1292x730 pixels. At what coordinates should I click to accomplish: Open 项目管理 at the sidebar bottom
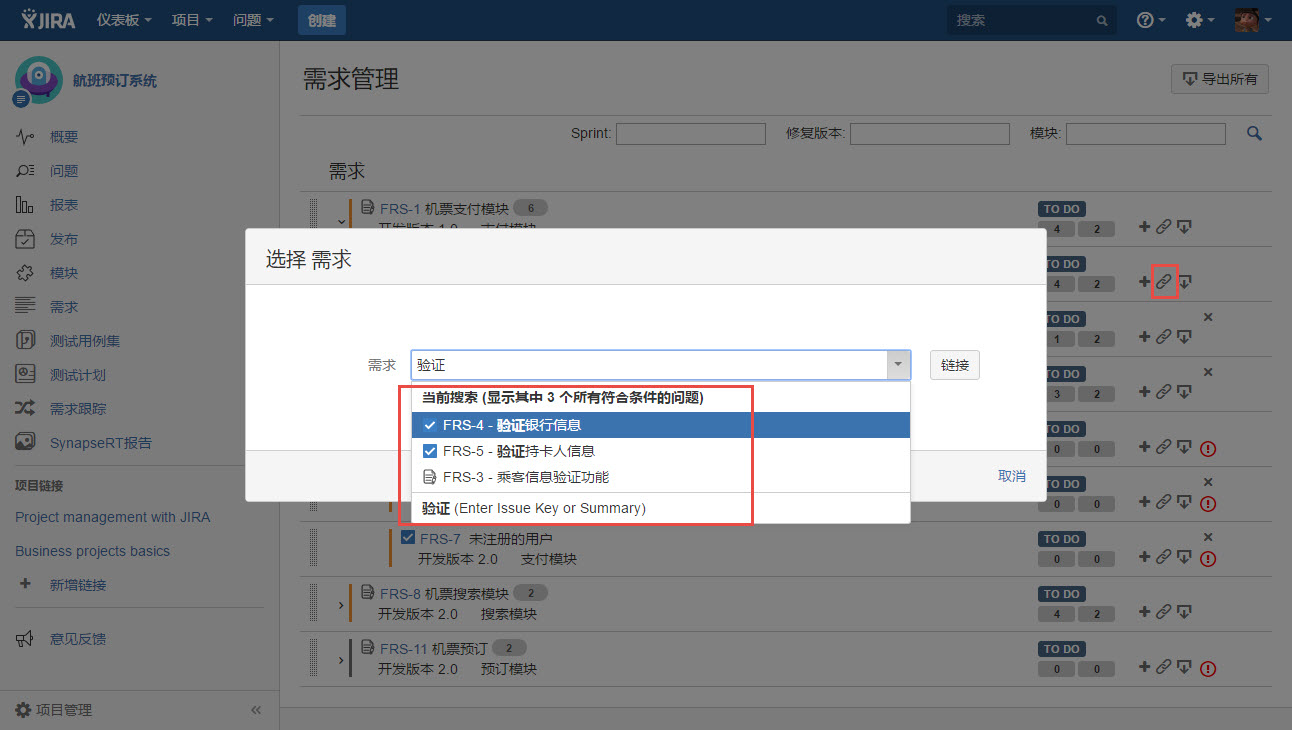click(54, 710)
